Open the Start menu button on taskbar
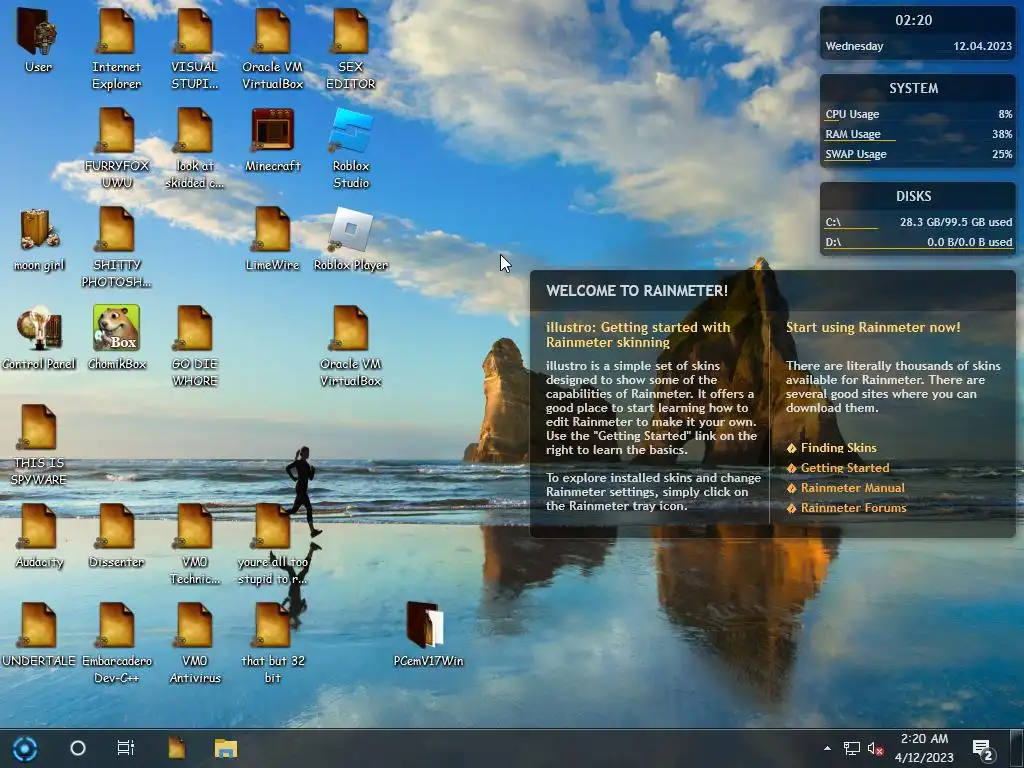Screen dimensions: 1024x768 25,748
